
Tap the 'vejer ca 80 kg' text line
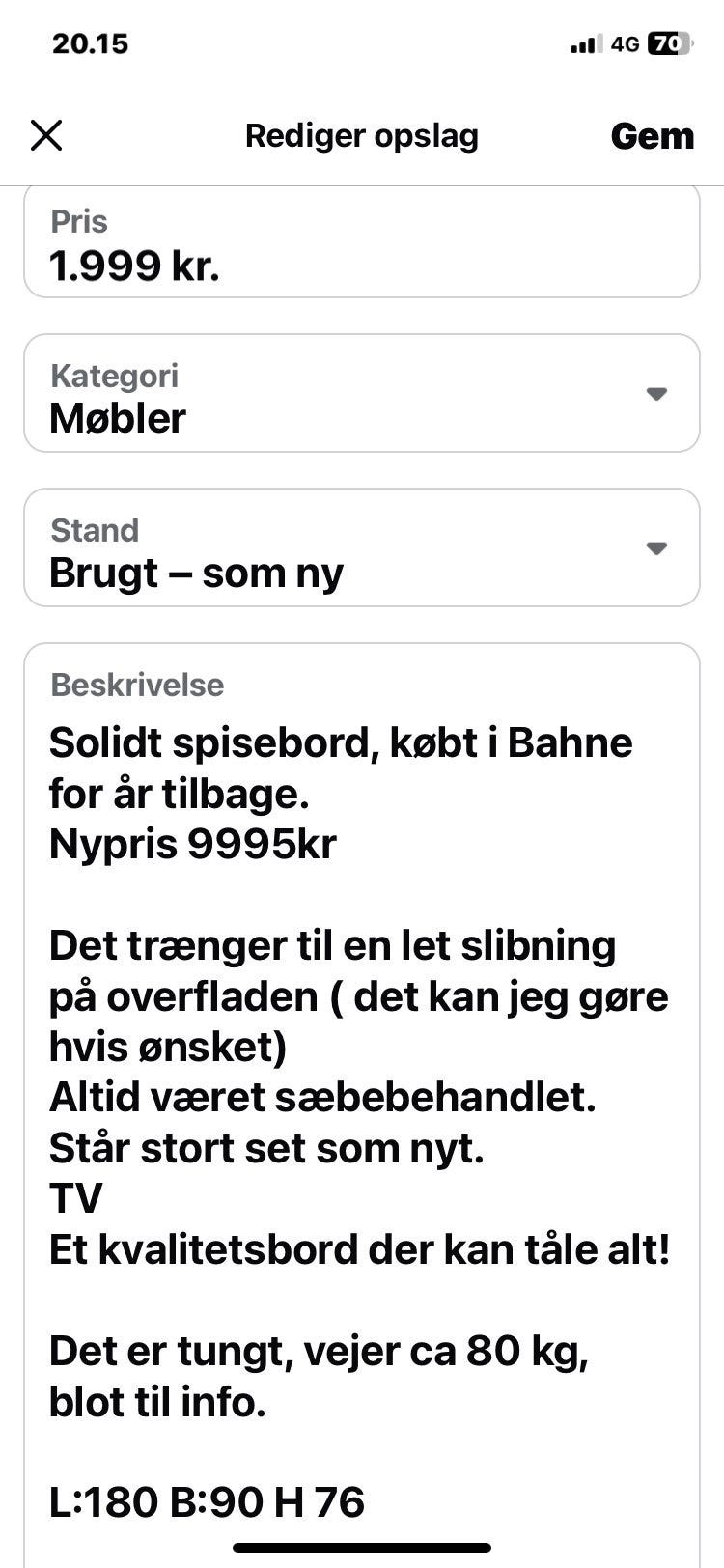point(319,1352)
